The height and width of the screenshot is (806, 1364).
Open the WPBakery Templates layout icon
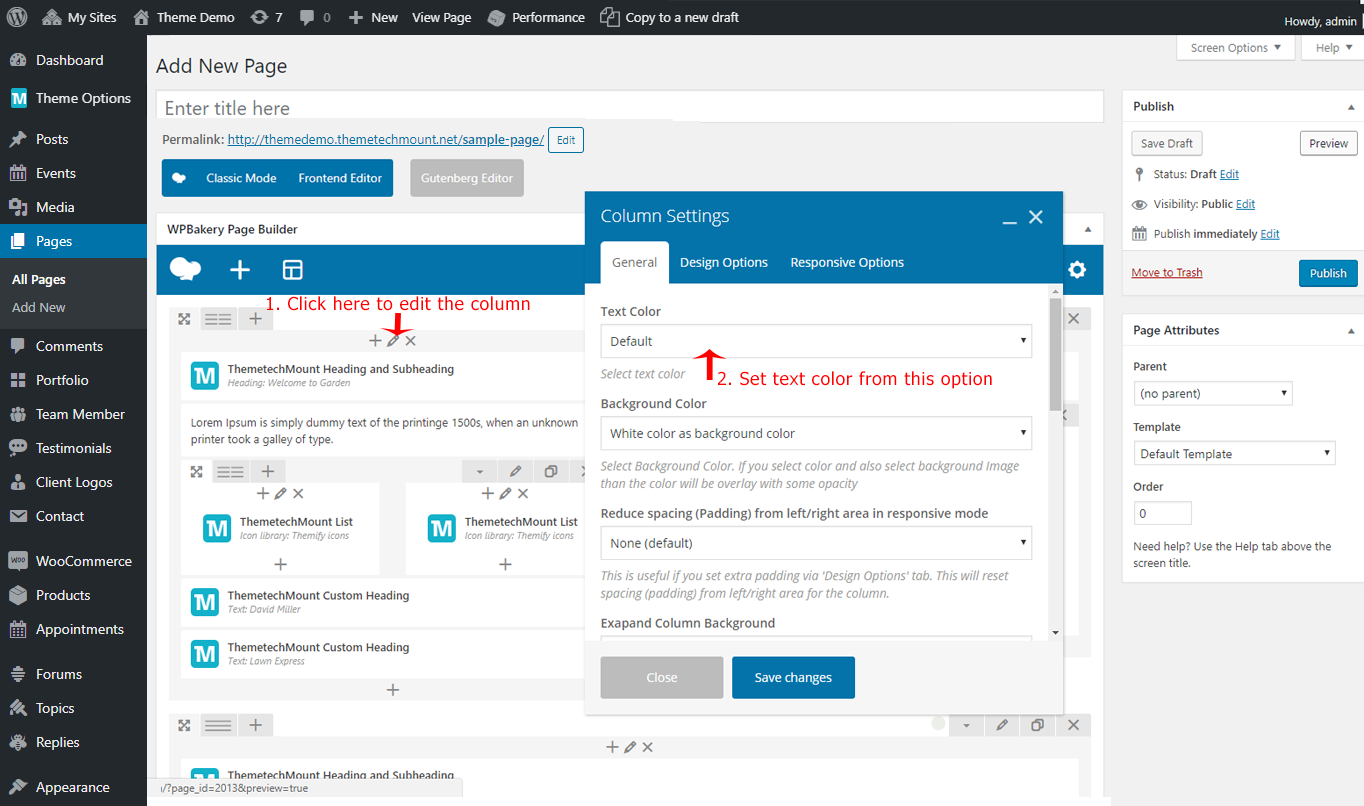click(292, 270)
